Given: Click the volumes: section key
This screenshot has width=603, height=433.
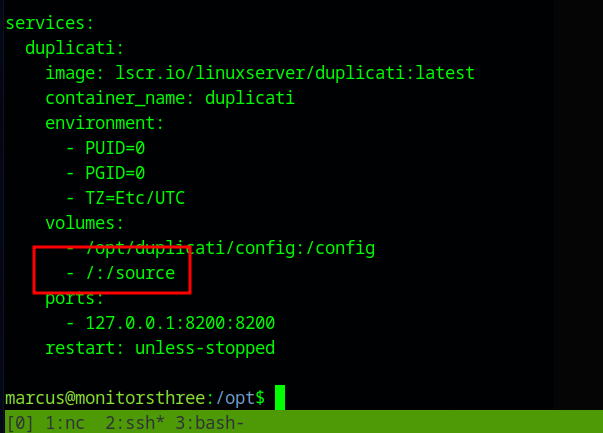Looking at the screenshot, I should (85, 223).
